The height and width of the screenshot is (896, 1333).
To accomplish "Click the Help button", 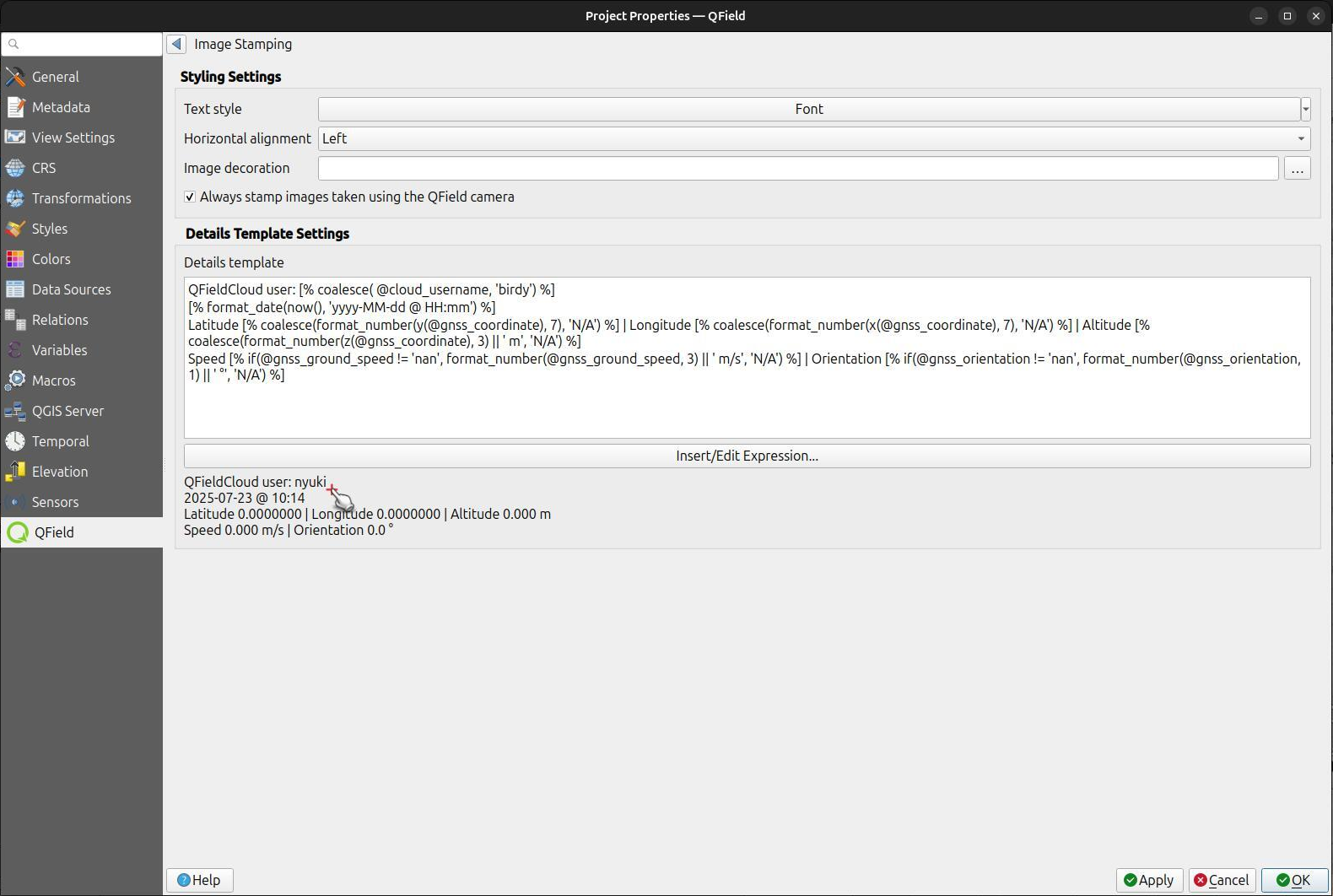I will tap(200, 880).
